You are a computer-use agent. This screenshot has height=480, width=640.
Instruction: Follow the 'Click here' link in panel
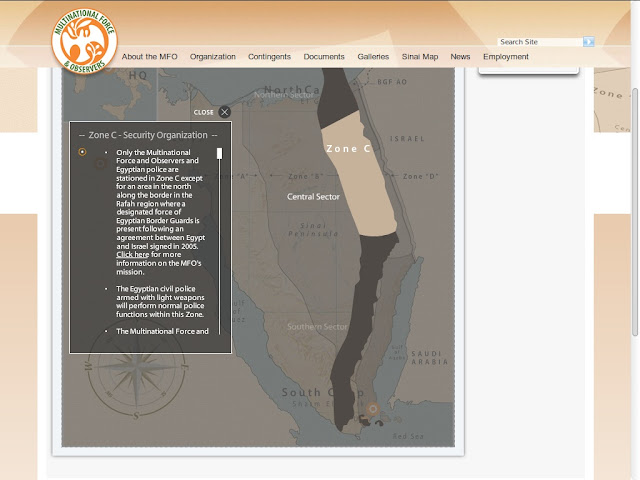(133, 254)
